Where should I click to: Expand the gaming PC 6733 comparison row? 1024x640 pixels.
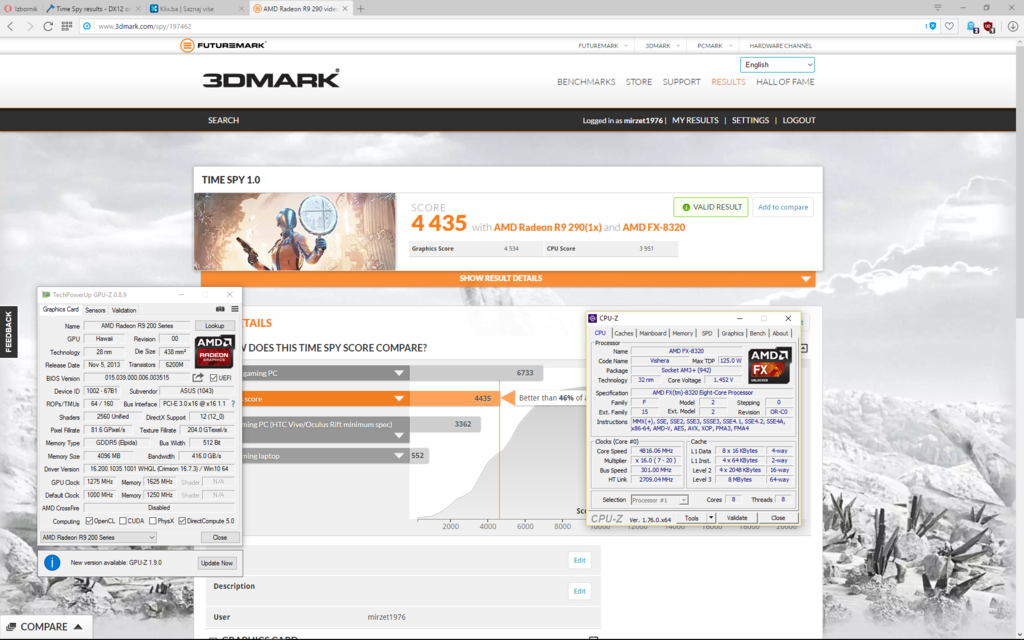(399, 373)
